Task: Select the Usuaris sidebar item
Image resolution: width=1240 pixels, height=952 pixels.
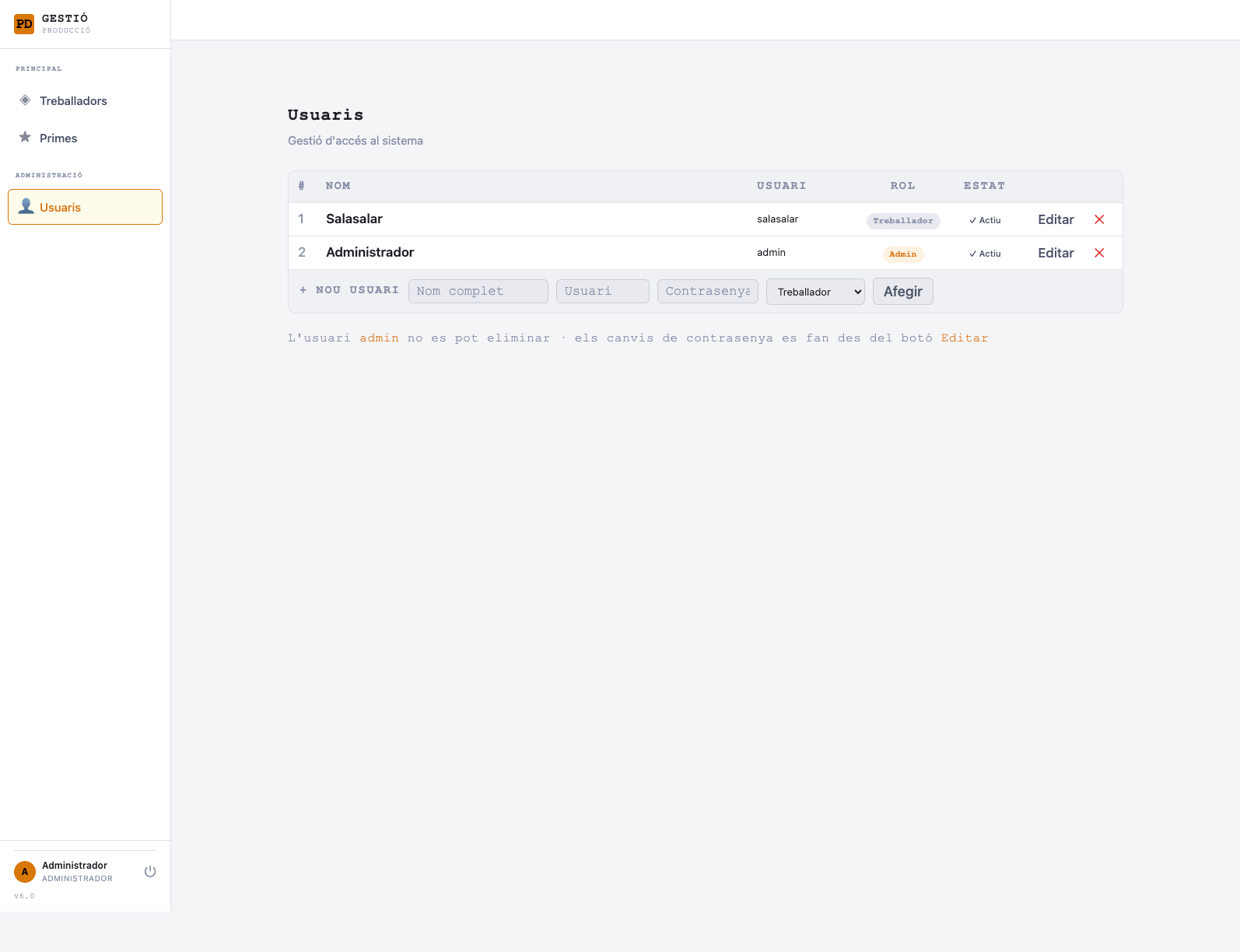Action: click(85, 207)
